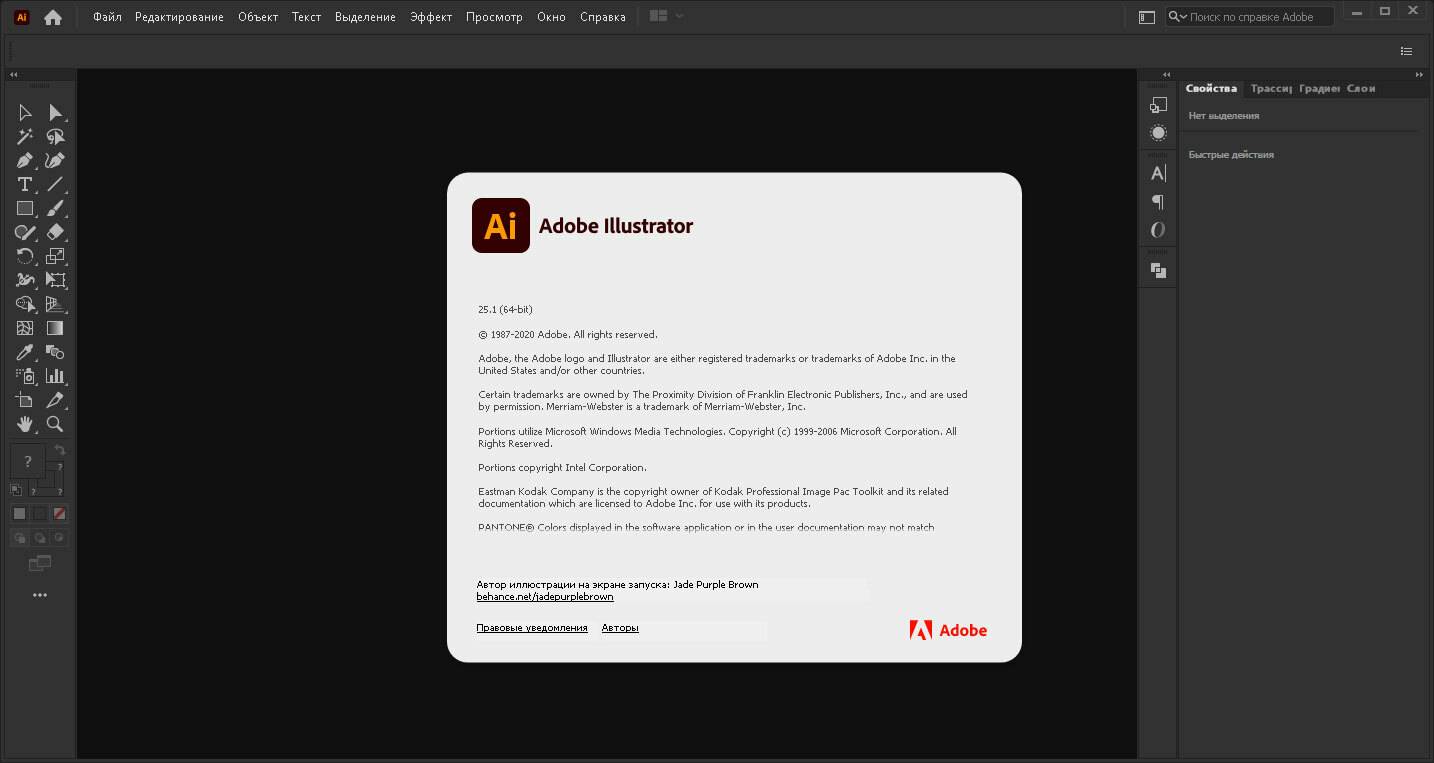Open the OpenType panel dock icon
The height and width of the screenshot is (763, 1434).
point(1158,230)
